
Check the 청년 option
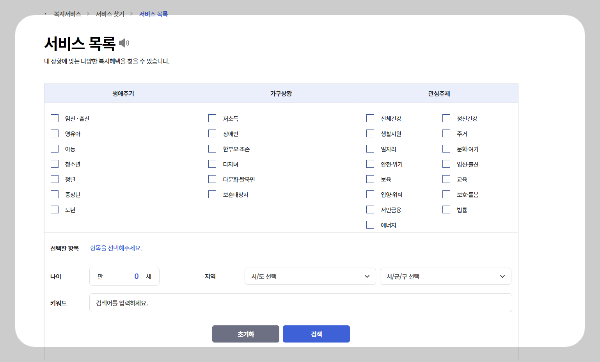pos(55,179)
